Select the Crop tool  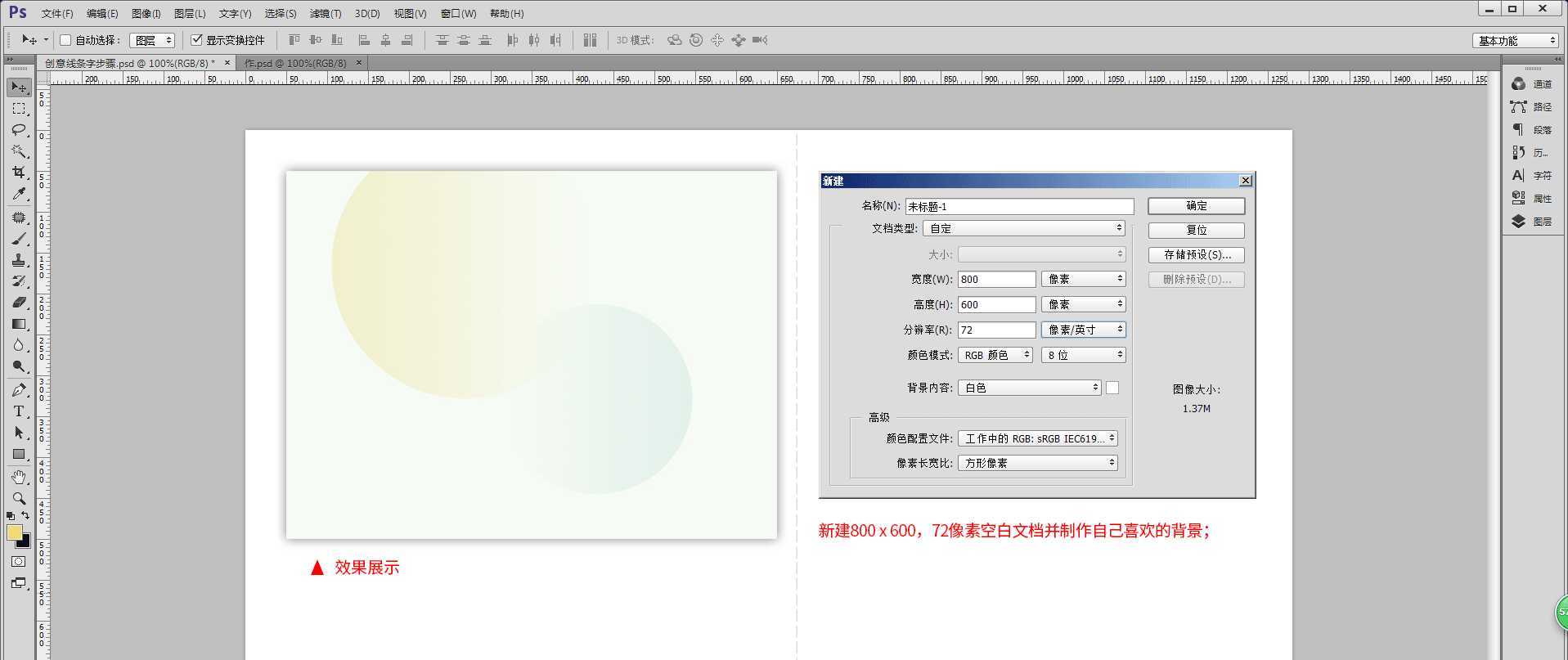point(19,173)
